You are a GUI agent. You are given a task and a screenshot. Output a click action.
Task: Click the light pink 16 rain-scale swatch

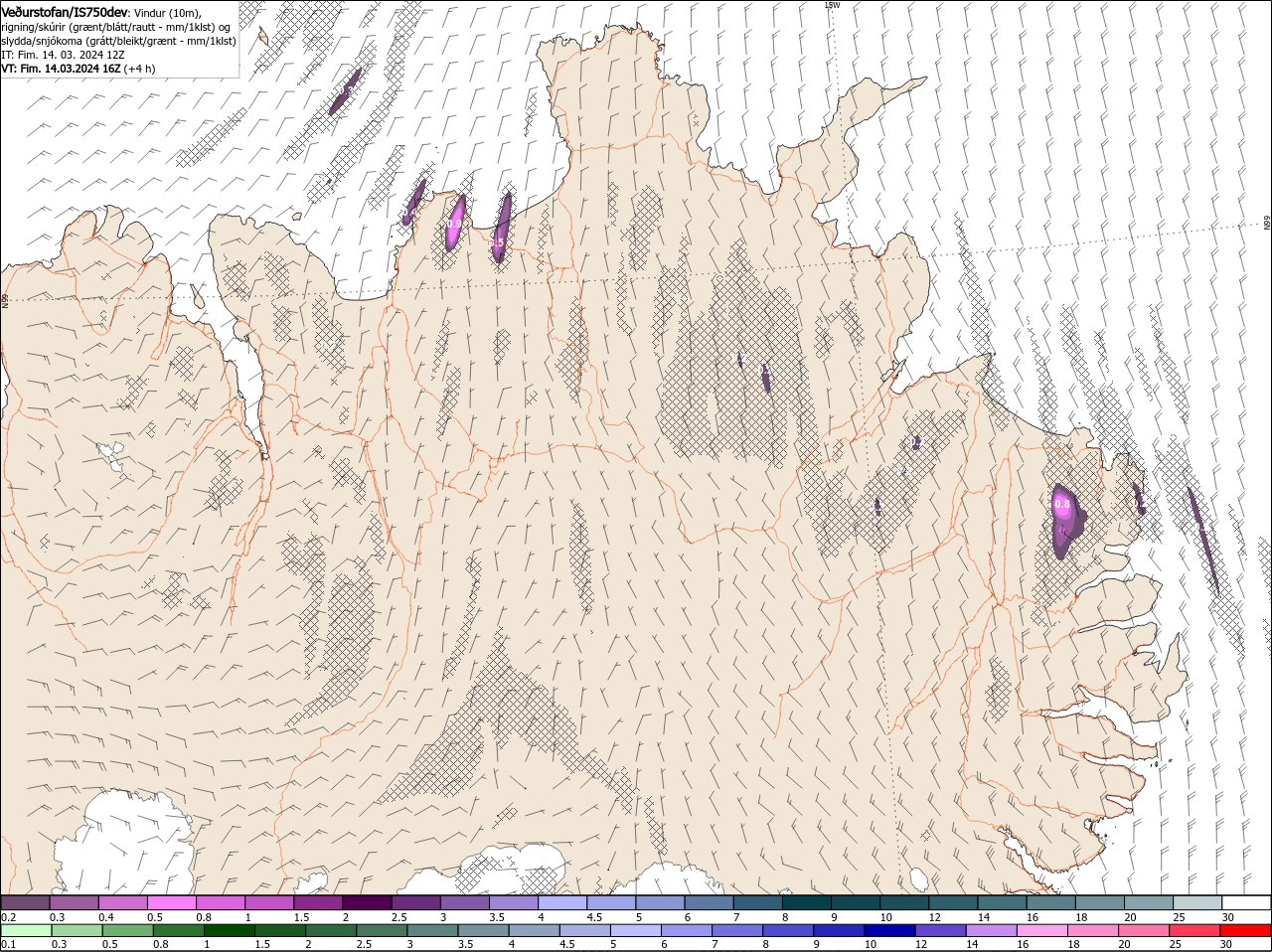click(x=1040, y=931)
